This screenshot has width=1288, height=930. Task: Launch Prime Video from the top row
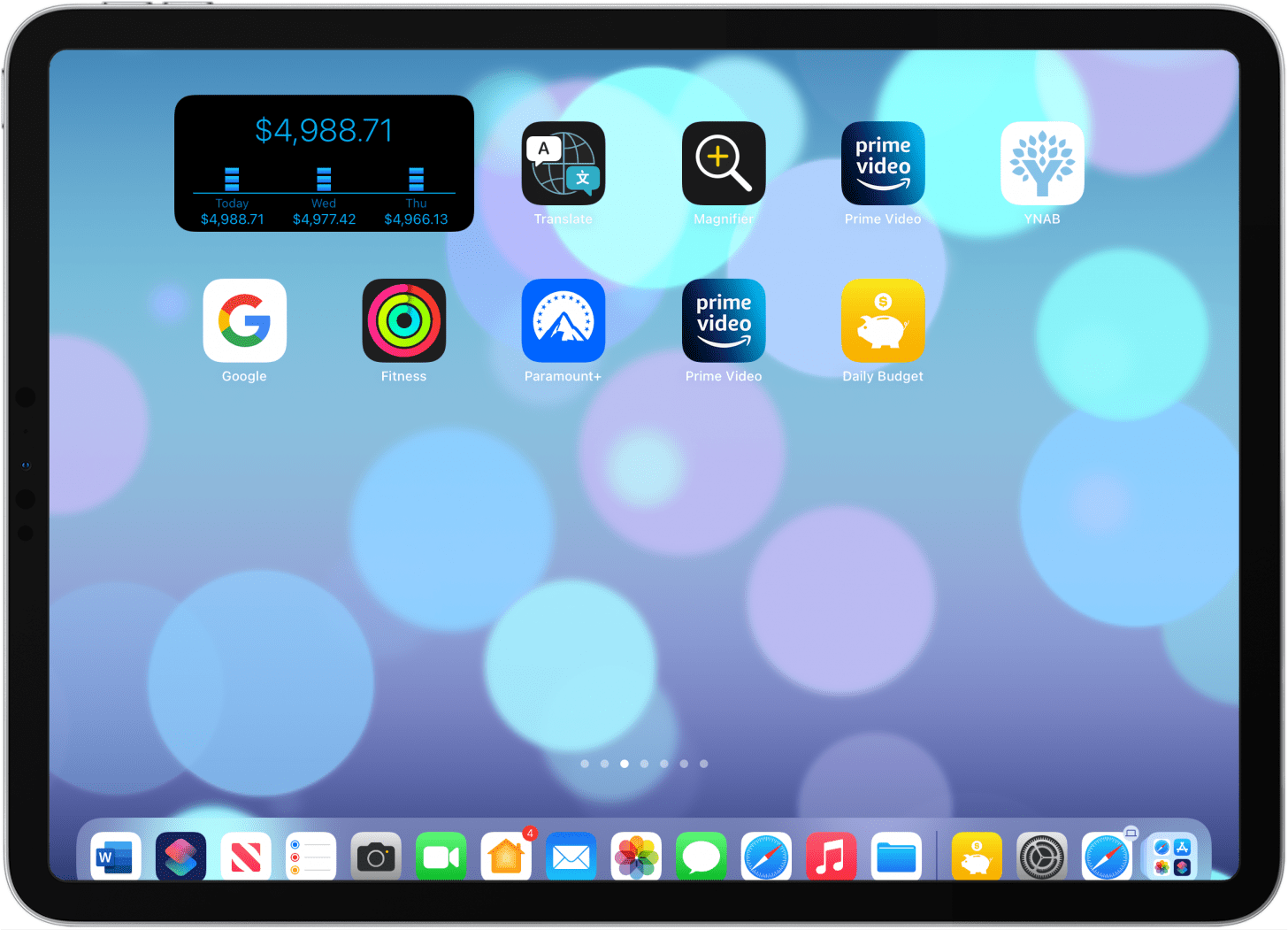[883, 164]
